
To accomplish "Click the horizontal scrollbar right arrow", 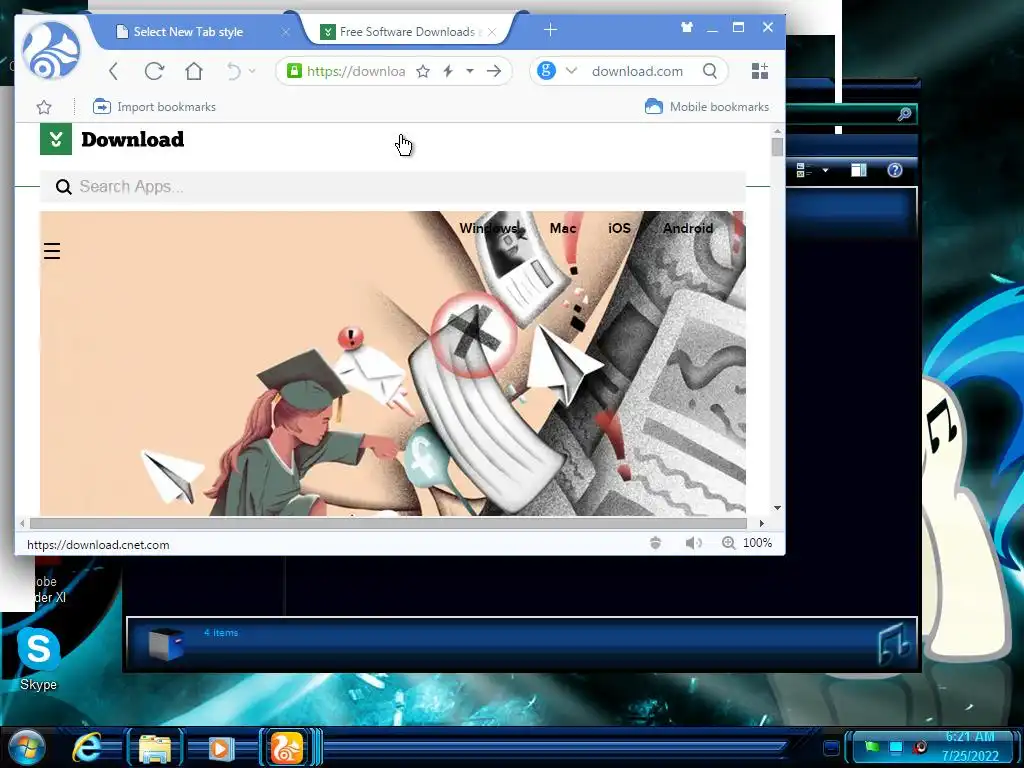I will click(x=761, y=523).
